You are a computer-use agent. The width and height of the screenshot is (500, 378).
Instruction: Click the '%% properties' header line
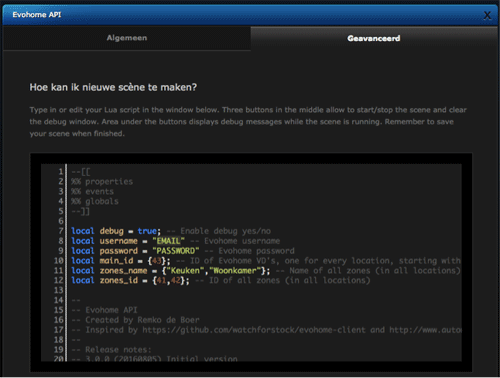click(x=102, y=182)
